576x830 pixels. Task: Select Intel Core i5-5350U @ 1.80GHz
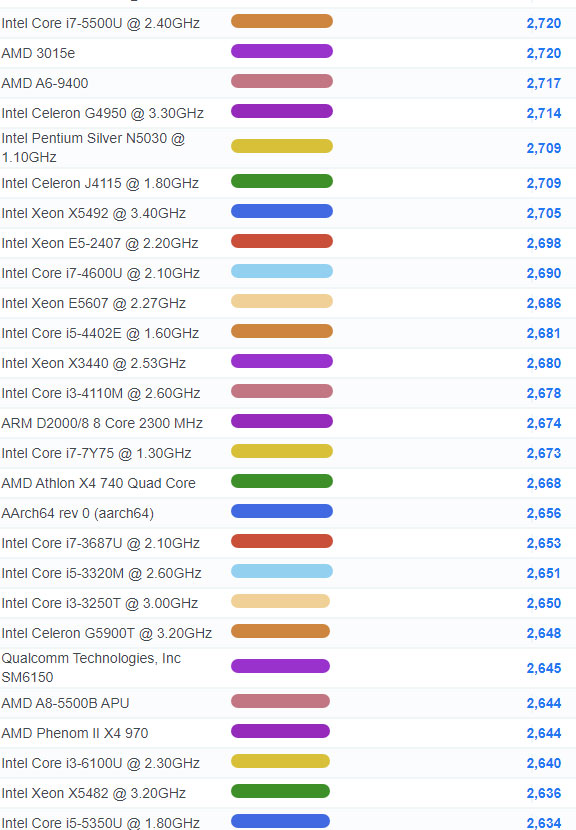tap(101, 823)
